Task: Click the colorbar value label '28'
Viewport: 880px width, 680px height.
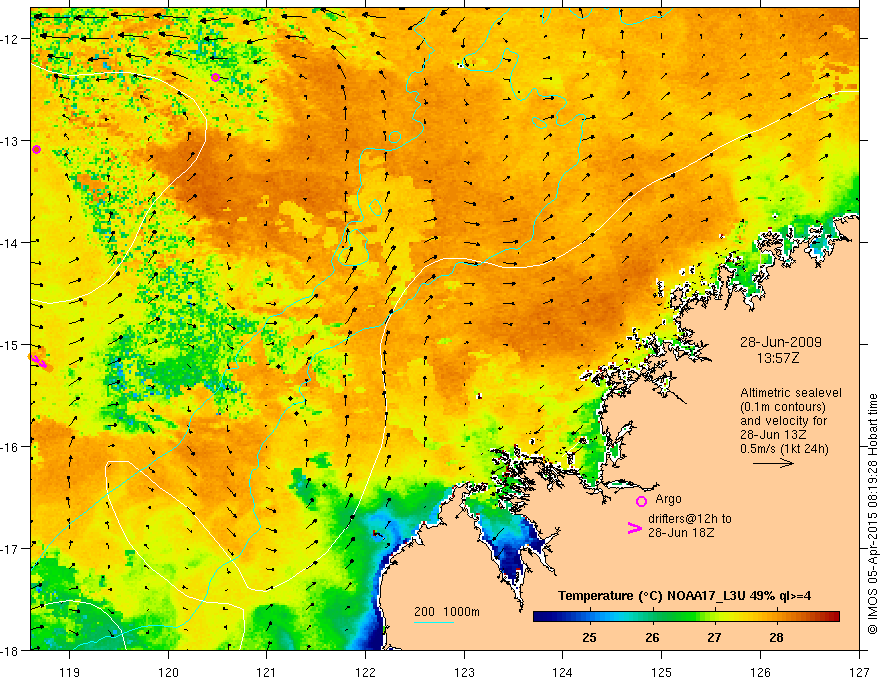Action: pyautogui.click(x=776, y=637)
